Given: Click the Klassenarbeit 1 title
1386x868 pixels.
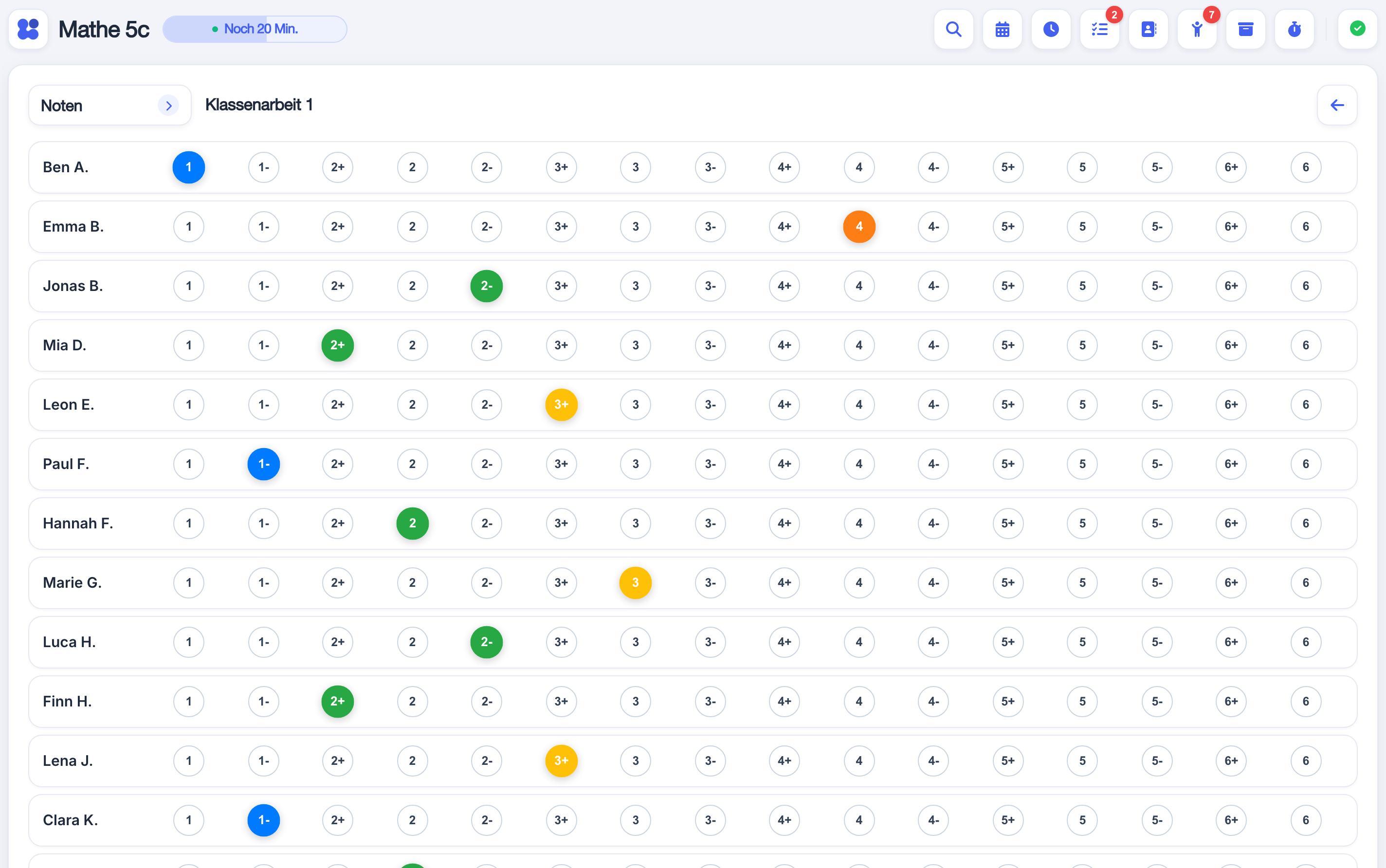Looking at the screenshot, I should [x=259, y=105].
